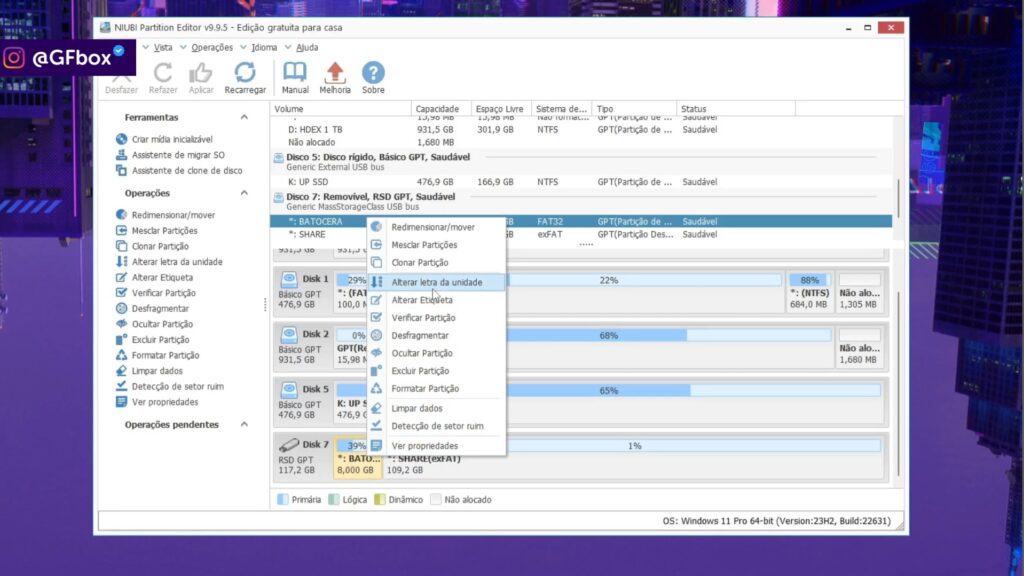Sort by the Capacidade column header
Image resolution: width=1024 pixels, height=576 pixels.
pyautogui.click(x=441, y=109)
